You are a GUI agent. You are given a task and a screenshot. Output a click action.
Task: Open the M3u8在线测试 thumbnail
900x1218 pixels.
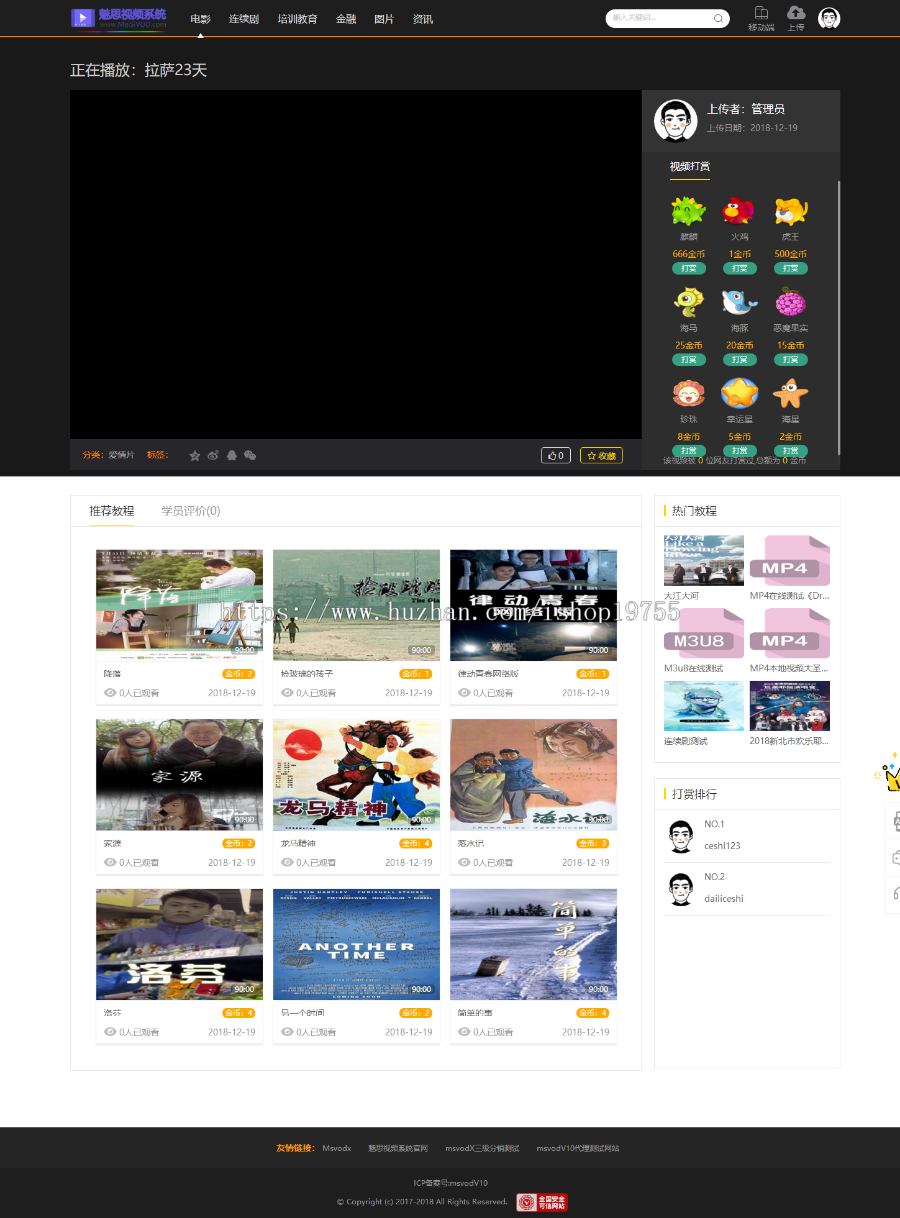[704, 633]
